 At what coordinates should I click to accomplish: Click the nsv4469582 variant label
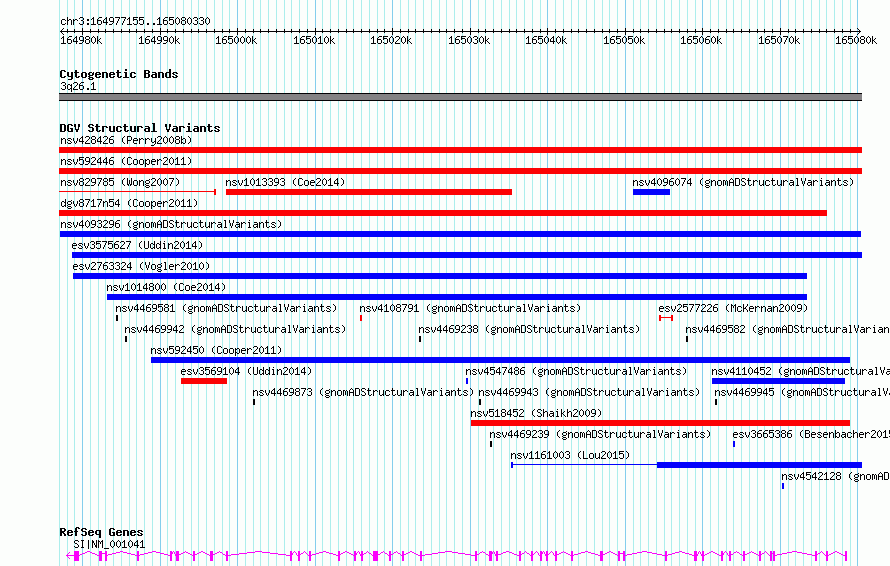point(787,329)
